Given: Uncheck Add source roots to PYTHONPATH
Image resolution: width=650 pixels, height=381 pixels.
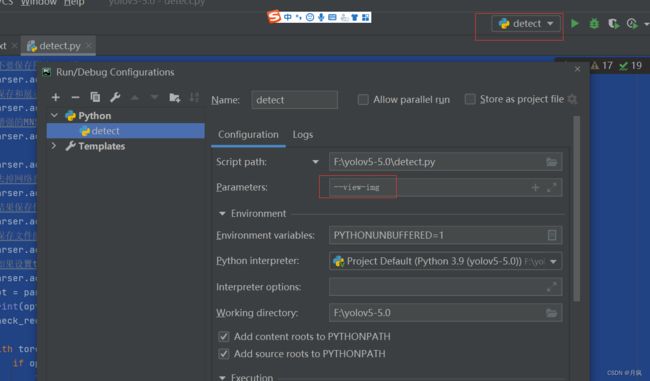Looking at the screenshot, I should tap(223, 354).
